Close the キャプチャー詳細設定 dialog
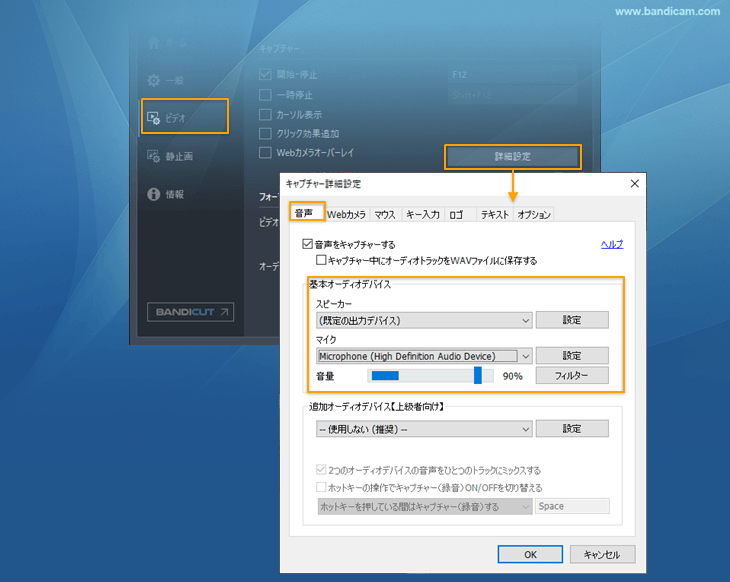This screenshot has height=582, width=730. coord(635,183)
